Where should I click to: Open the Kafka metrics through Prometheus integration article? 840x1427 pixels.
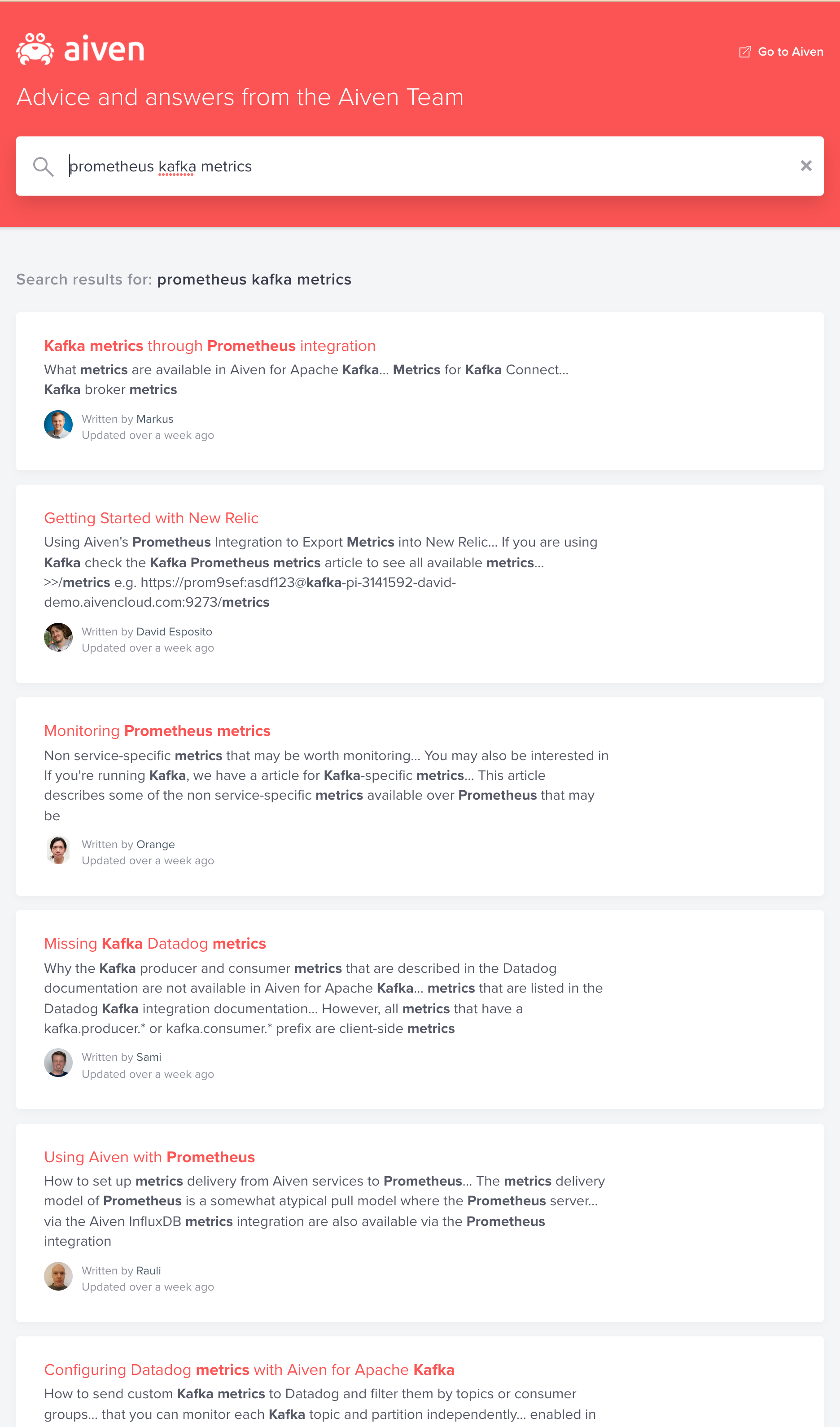(210, 346)
